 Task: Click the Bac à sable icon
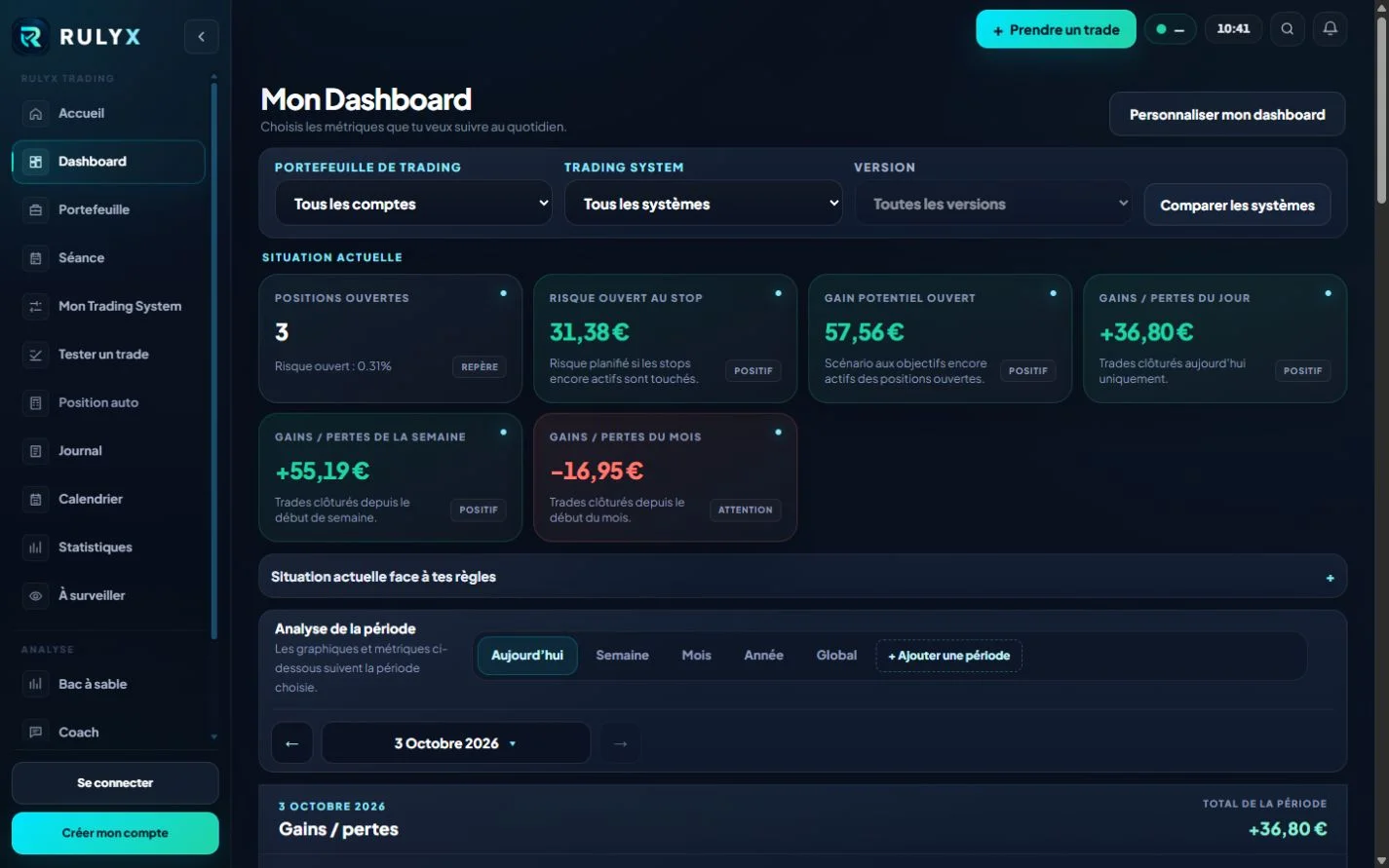pos(36,685)
